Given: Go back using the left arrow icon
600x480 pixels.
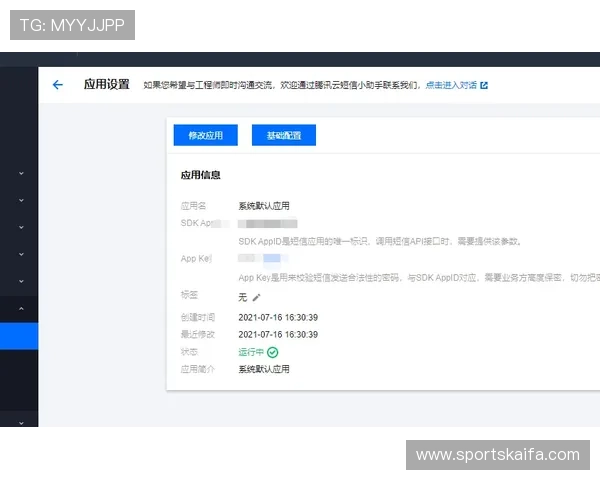Looking at the screenshot, I should pos(57,85).
